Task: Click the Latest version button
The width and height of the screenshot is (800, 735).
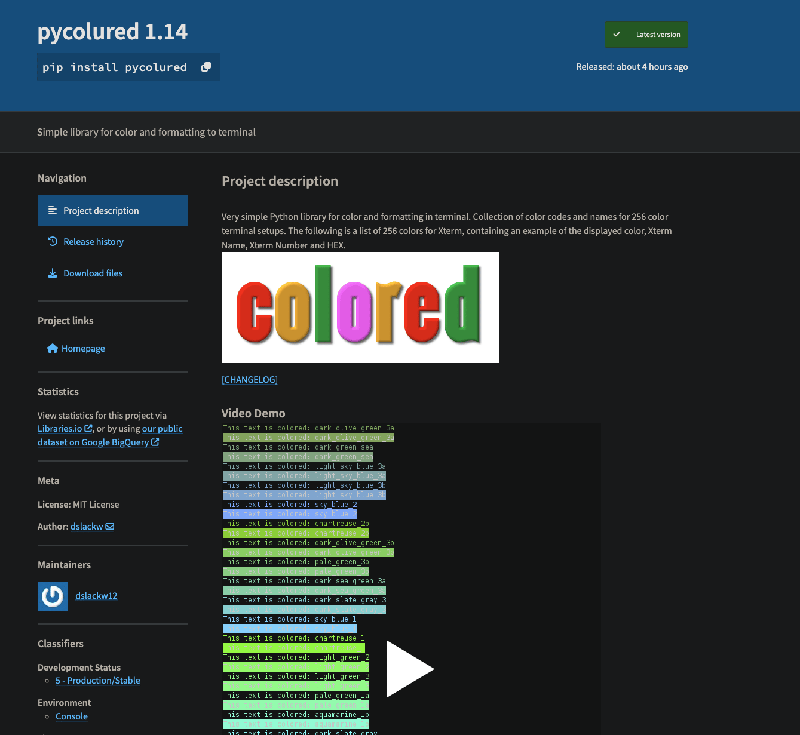Action: point(646,34)
